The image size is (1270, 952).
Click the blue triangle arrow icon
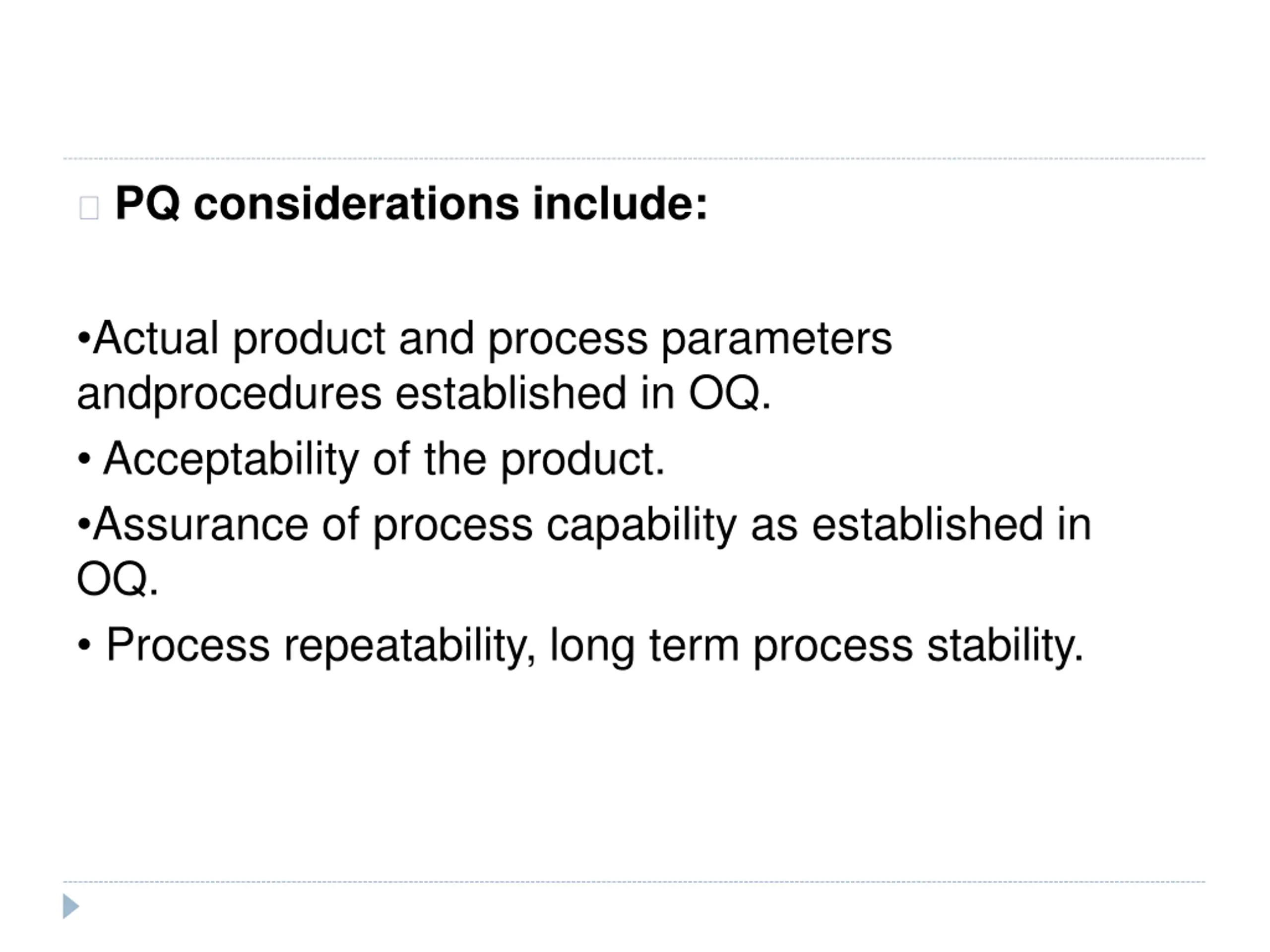[x=70, y=906]
